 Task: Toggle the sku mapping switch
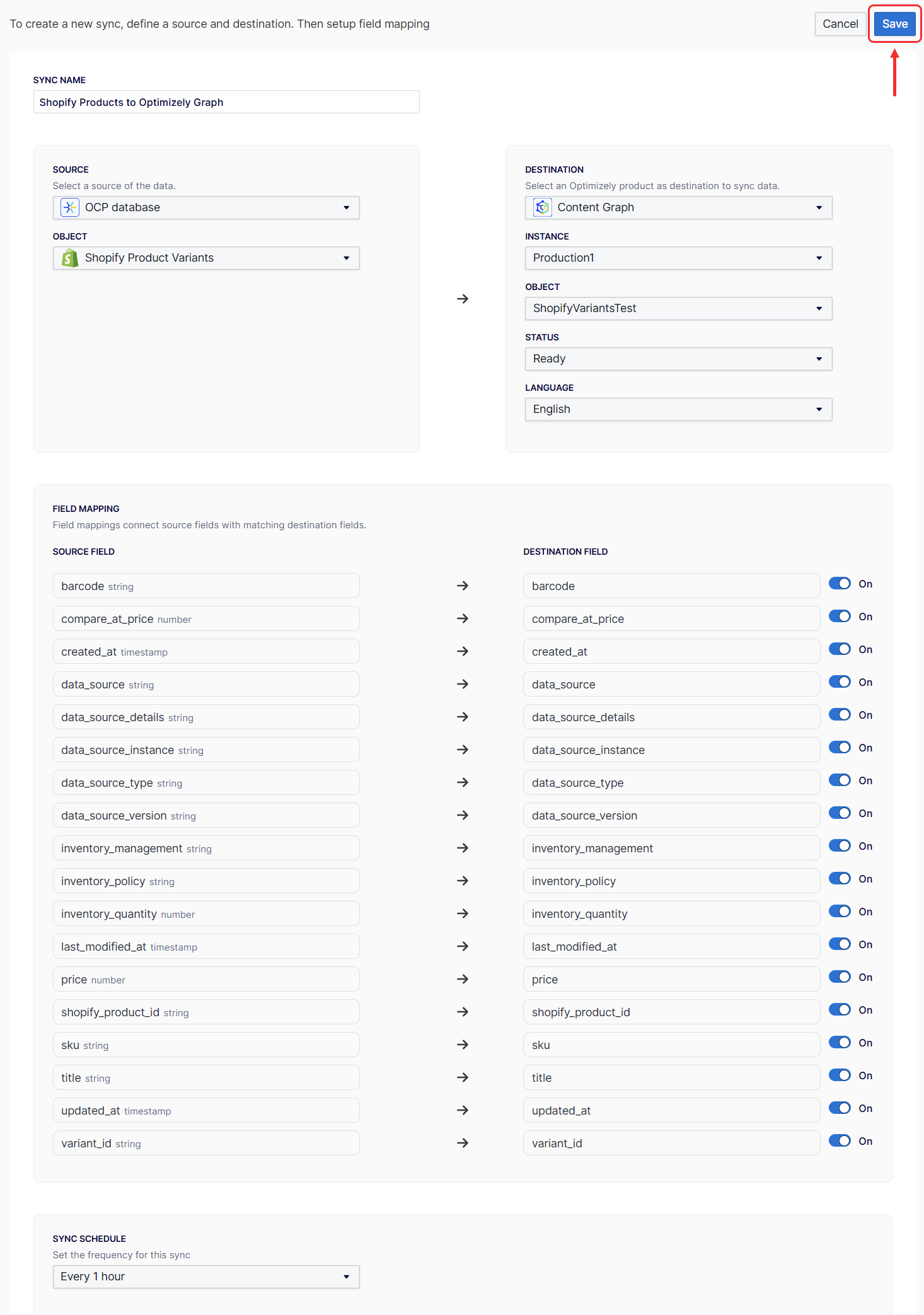[x=840, y=1043]
